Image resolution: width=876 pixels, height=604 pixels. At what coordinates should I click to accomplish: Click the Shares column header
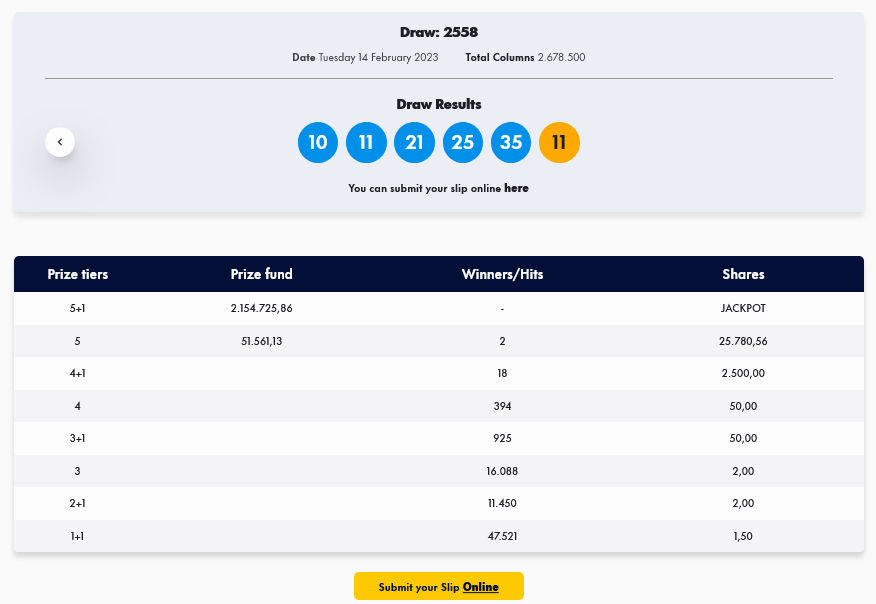pyautogui.click(x=743, y=274)
